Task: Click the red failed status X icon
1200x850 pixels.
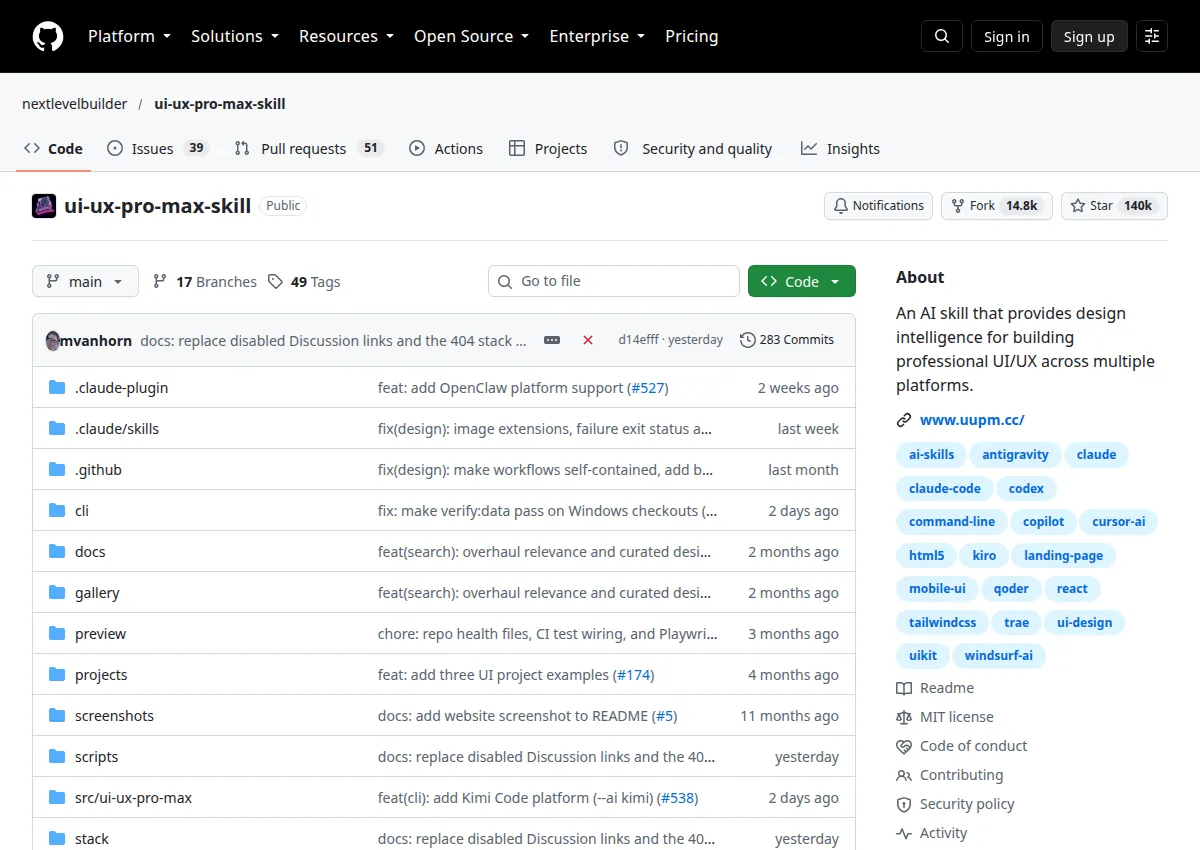Action: point(588,340)
